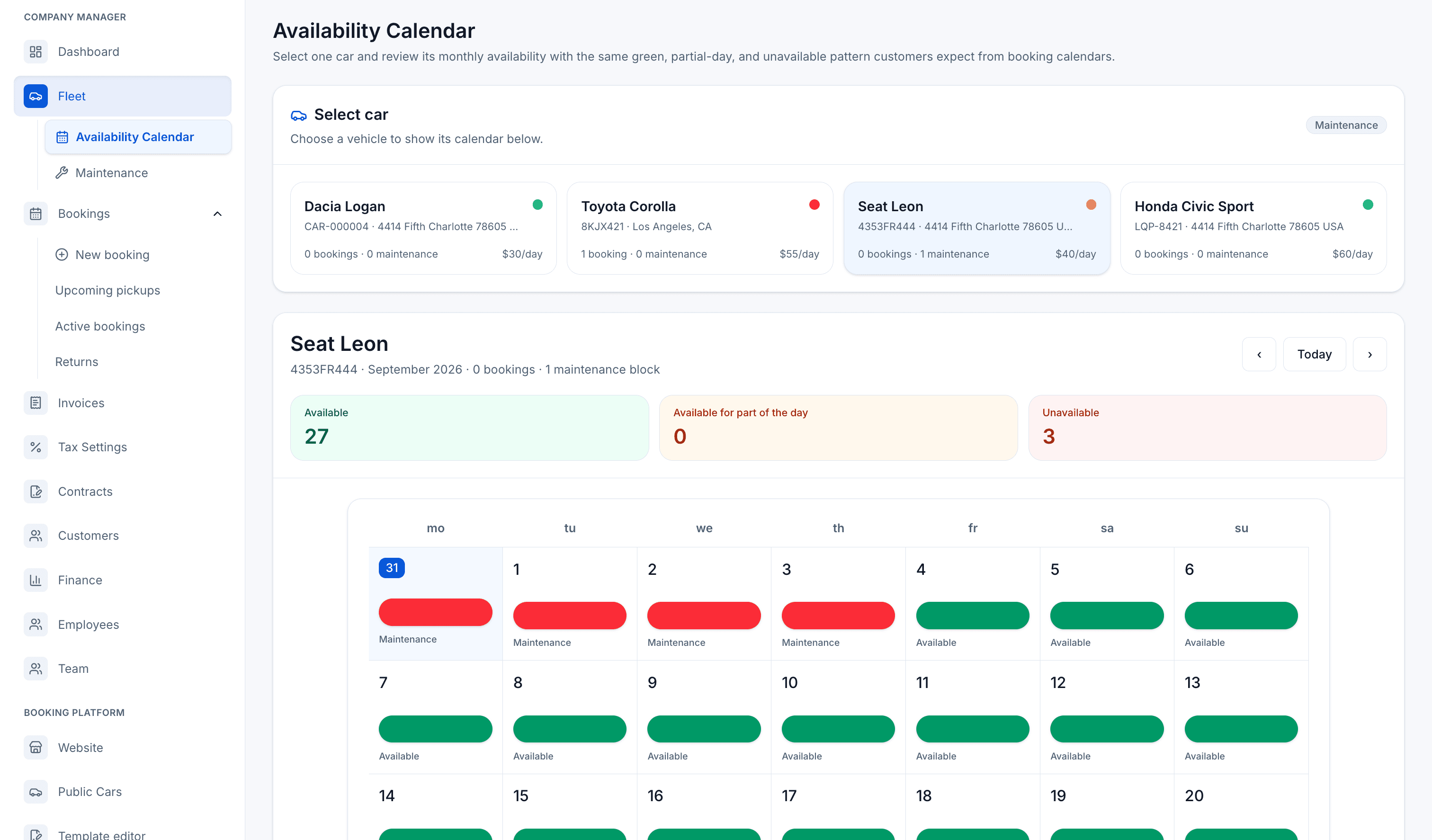The width and height of the screenshot is (1432, 840).
Task: Click the Employees people icon
Action: (x=35, y=624)
